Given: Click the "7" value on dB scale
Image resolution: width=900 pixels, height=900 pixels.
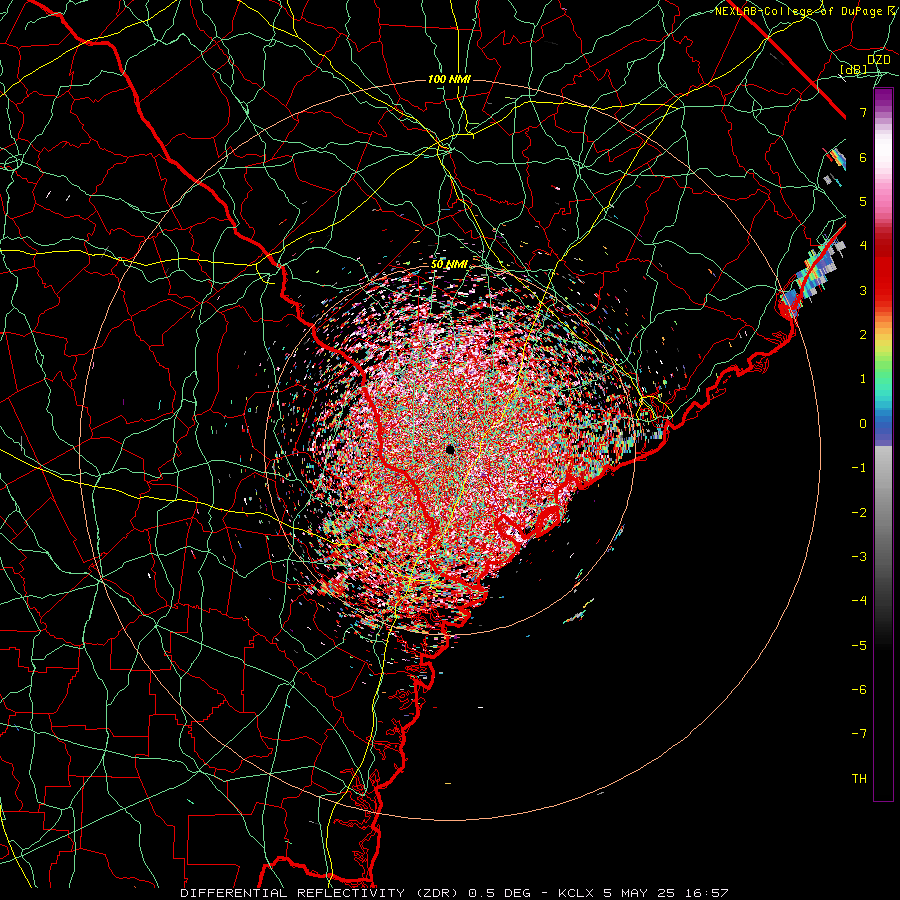Looking at the screenshot, I should tap(863, 112).
